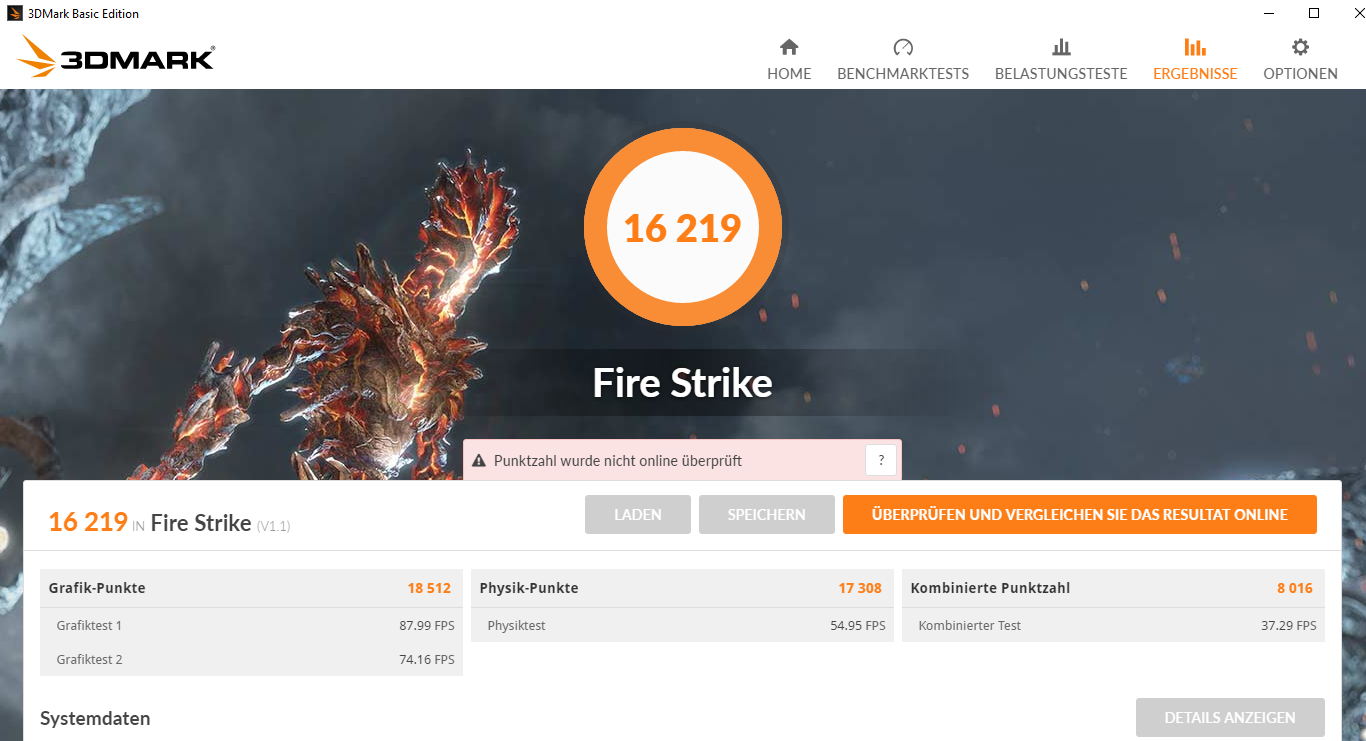Click the Fire Strike title banner
1366x741 pixels.
tap(683, 383)
